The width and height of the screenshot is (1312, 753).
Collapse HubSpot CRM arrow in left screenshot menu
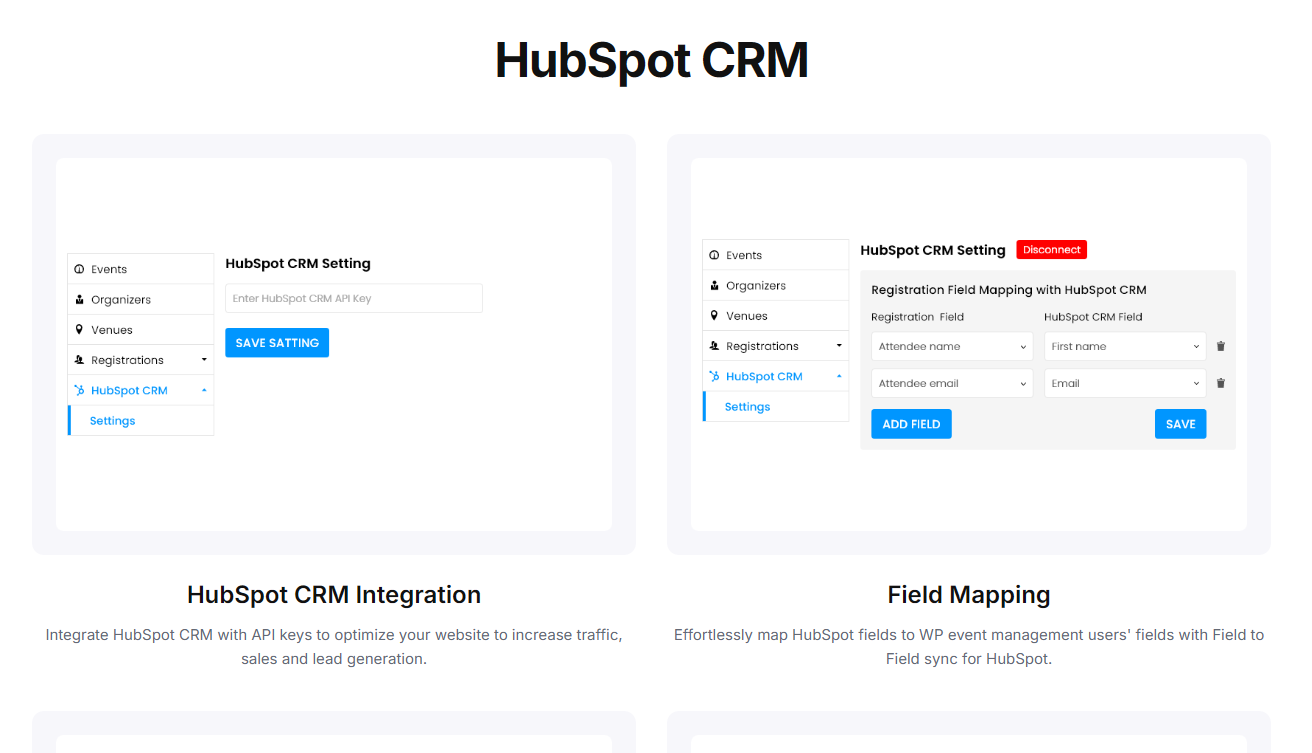204,390
